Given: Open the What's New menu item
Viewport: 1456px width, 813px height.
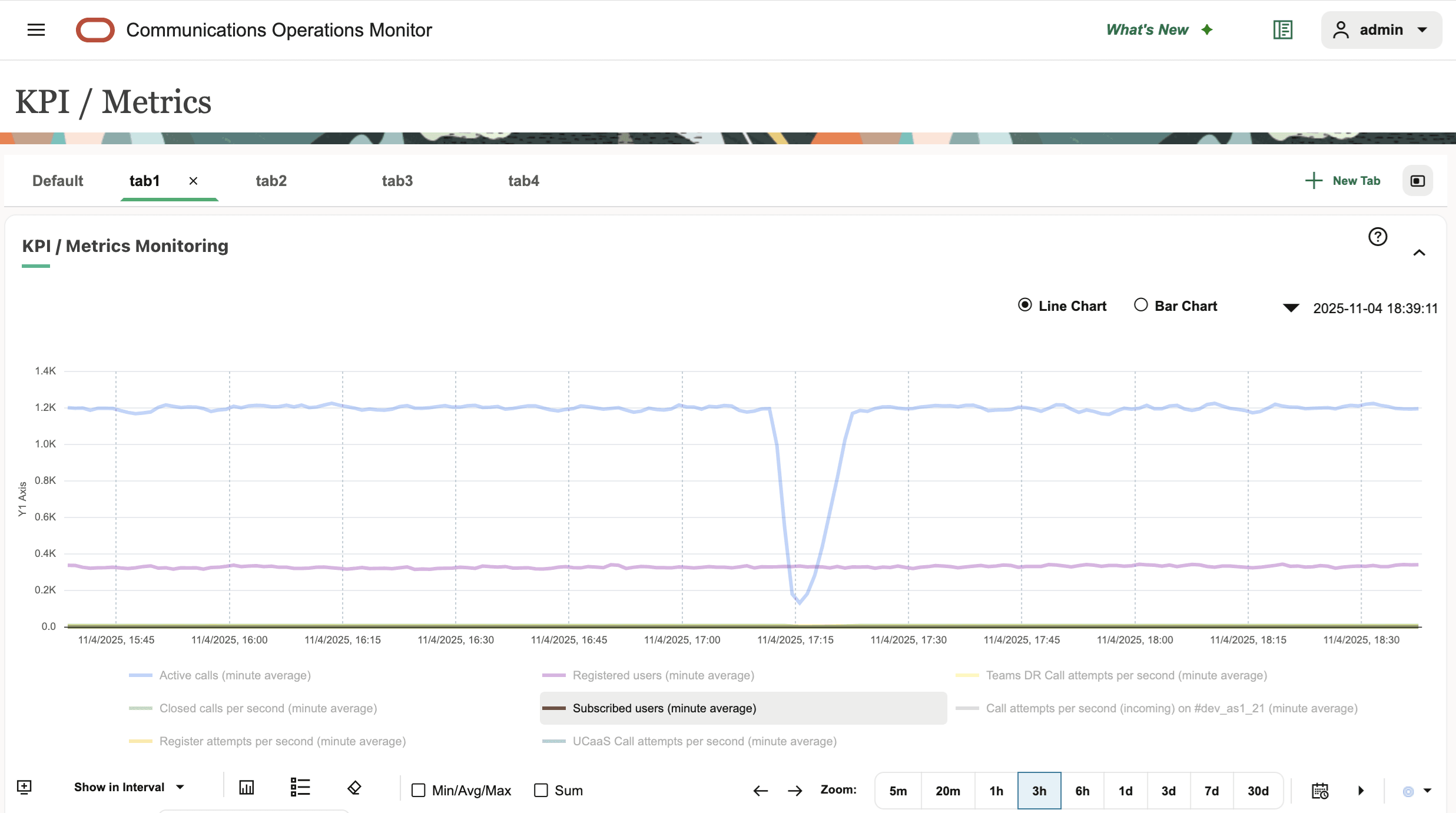Looking at the screenshot, I should point(1146,29).
